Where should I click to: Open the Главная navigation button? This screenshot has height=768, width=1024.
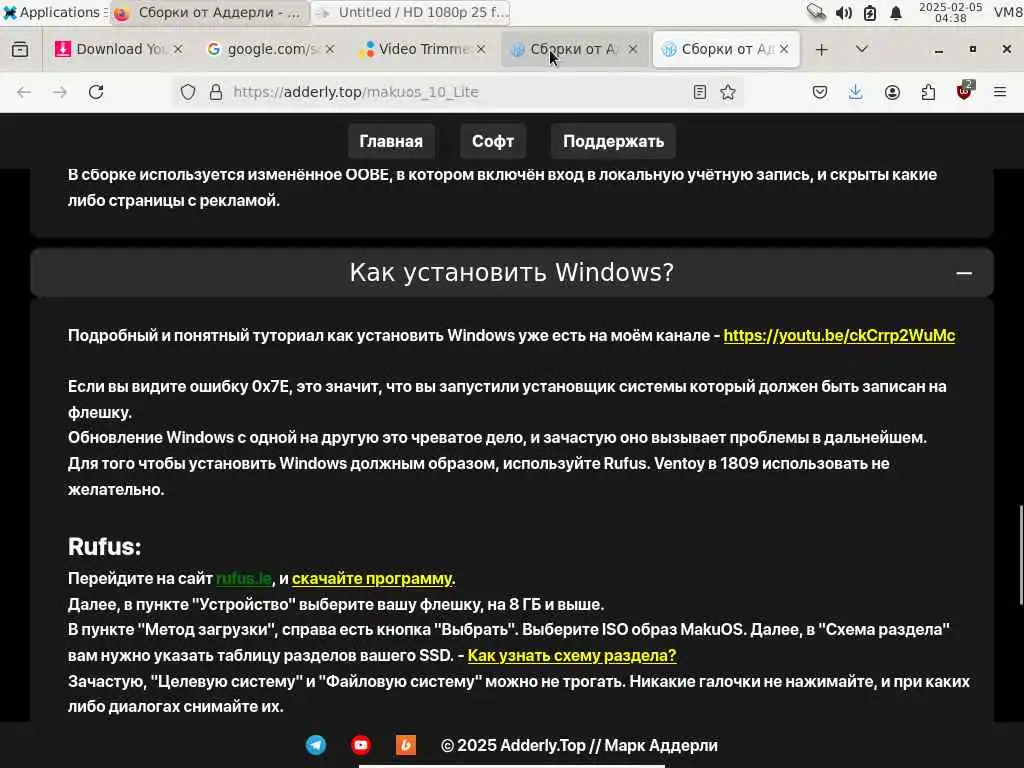coord(391,141)
